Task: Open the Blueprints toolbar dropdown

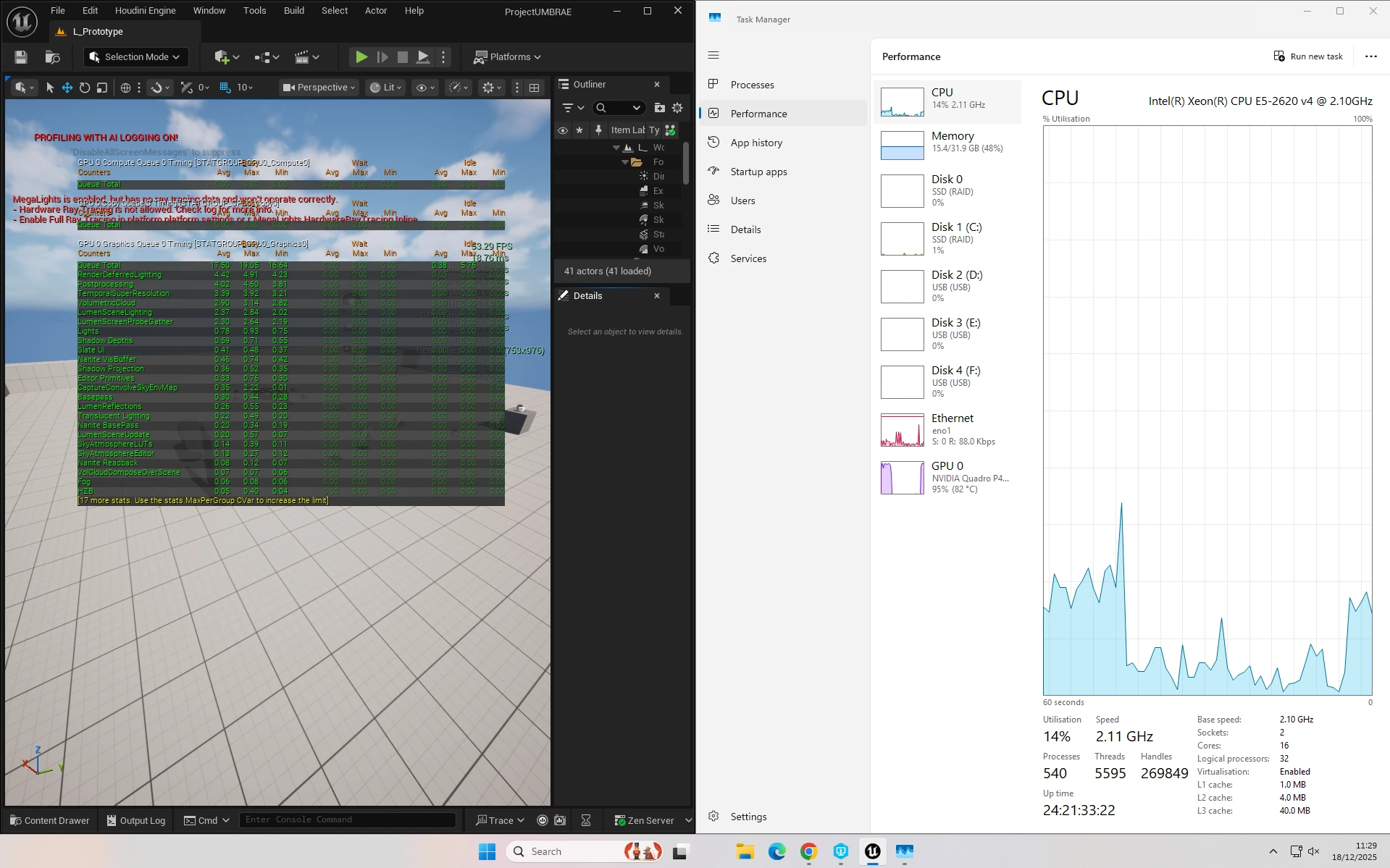Action: [267, 57]
